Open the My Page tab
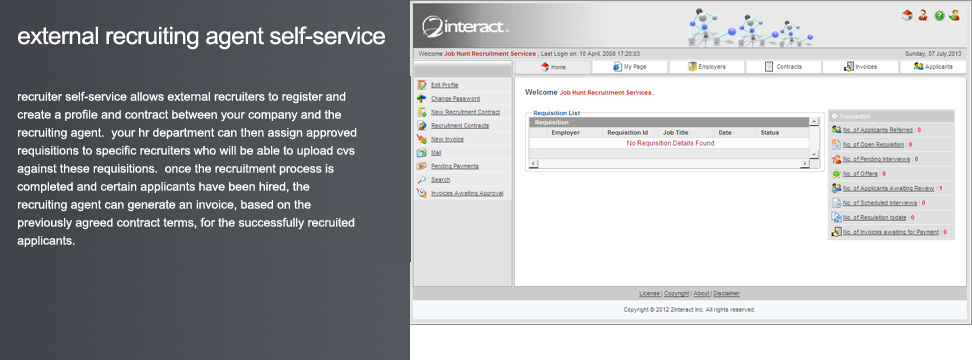Viewport: 972px width, 360px height. point(630,67)
